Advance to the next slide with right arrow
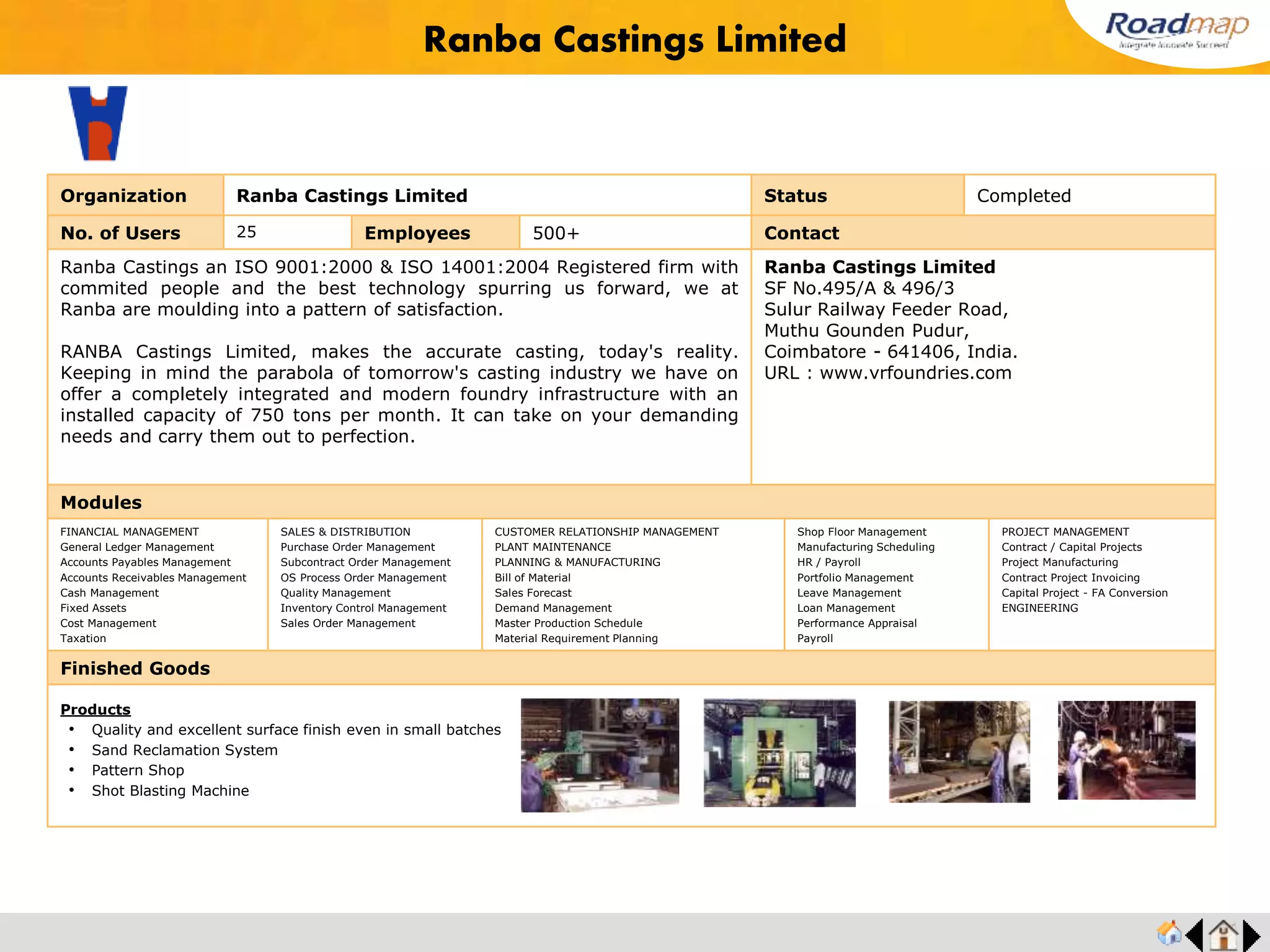 pos(1251,935)
